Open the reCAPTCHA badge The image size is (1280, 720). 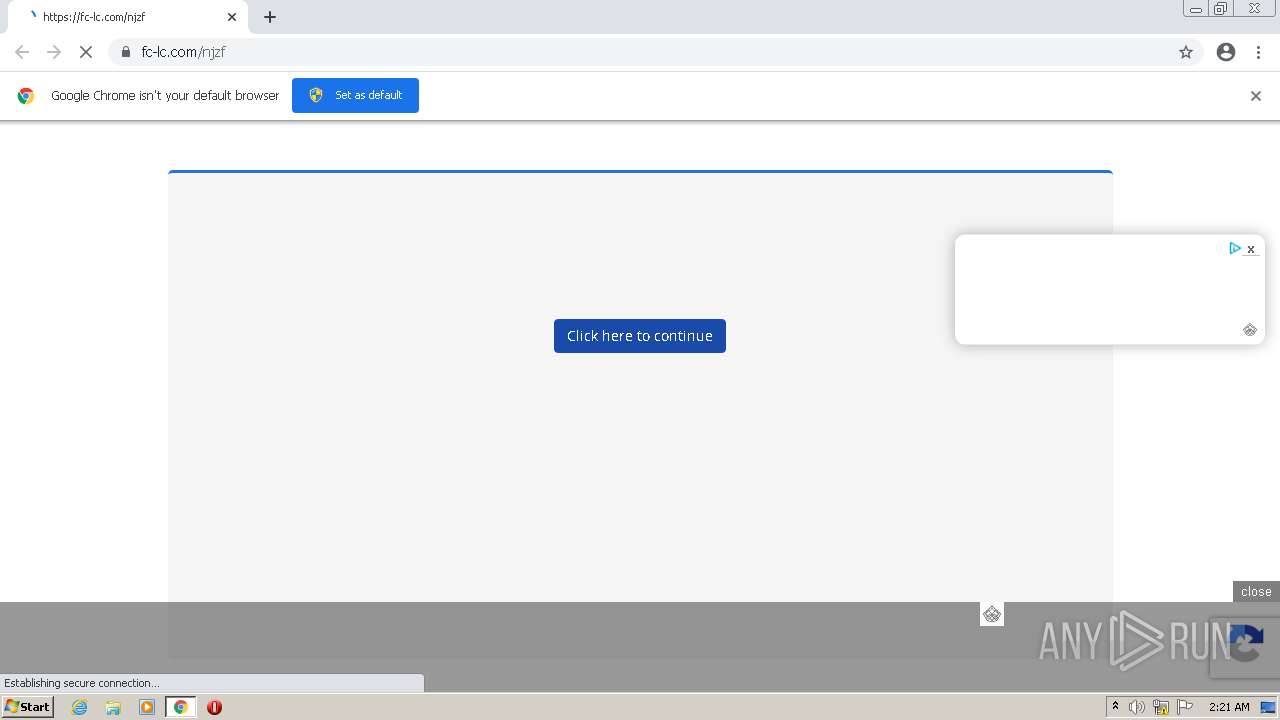pyautogui.click(x=1245, y=646)
